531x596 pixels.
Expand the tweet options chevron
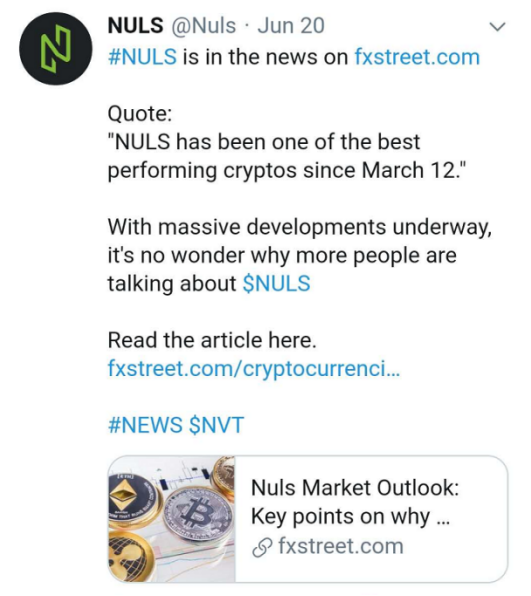[497, 27]
